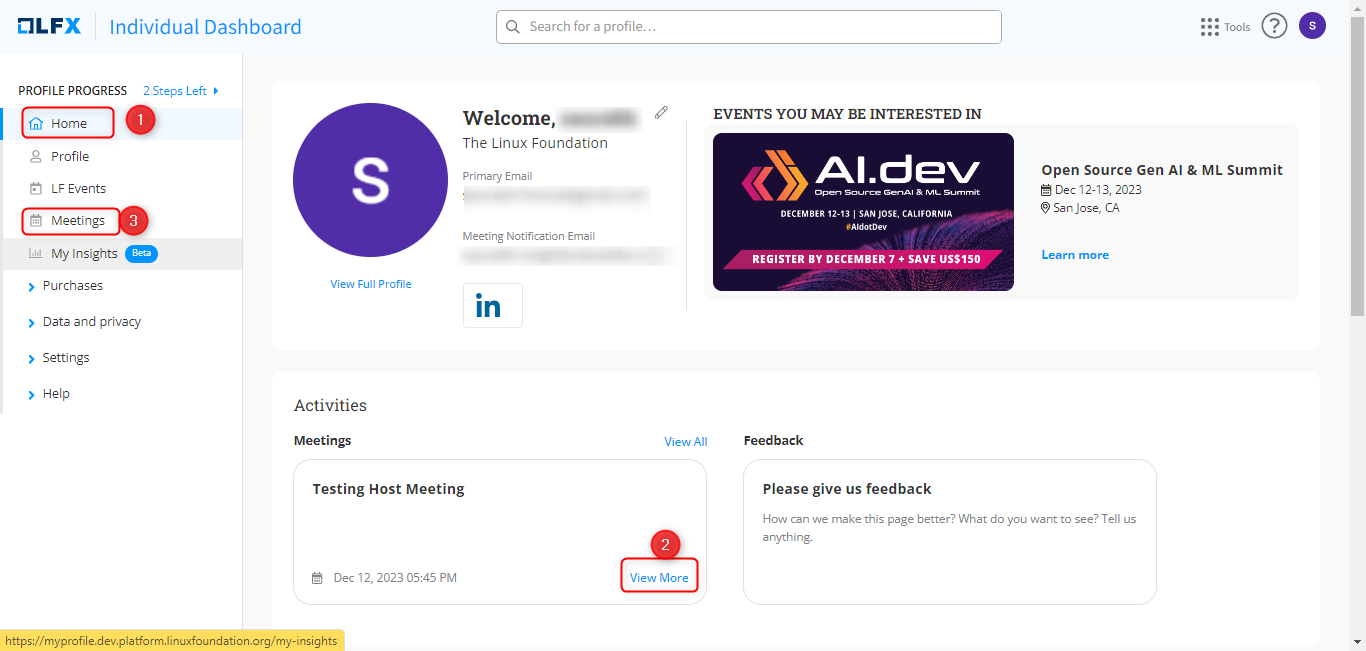
Task: Click View More on Testing Host Meeting
Action: [x=659, y=578]
